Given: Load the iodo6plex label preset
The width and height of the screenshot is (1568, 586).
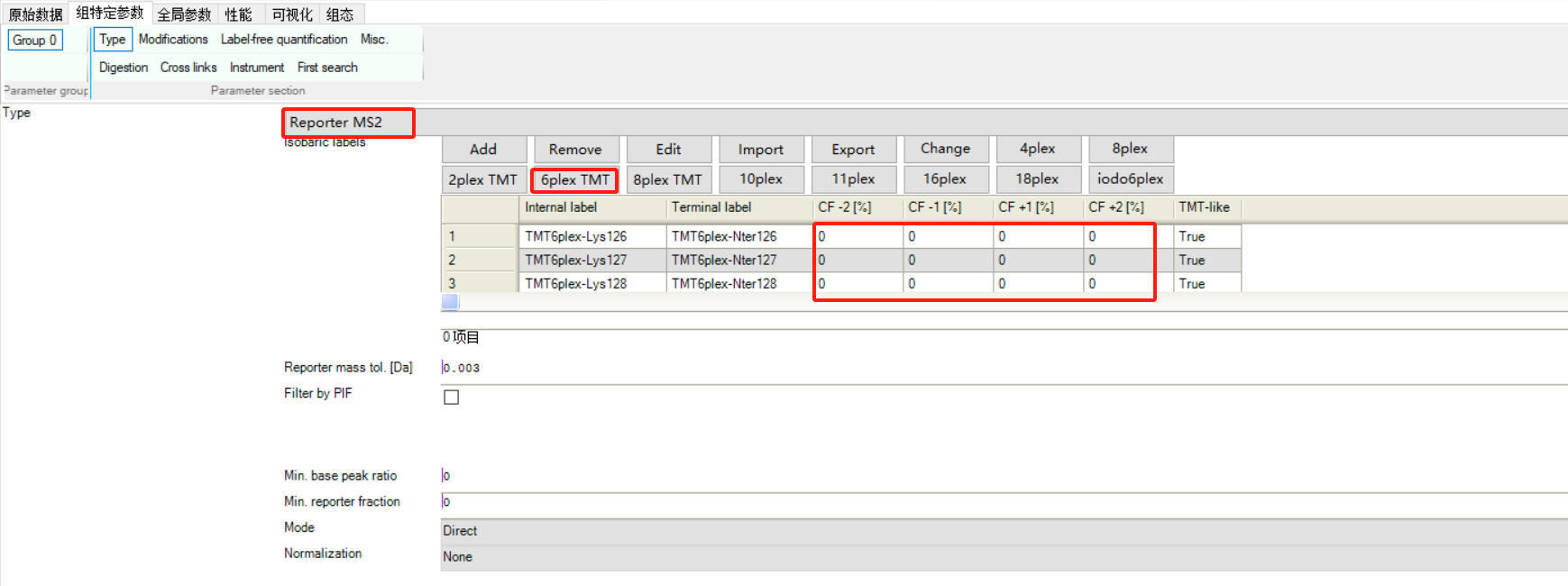Looking at the screenshot, I should (x=1130, y=179).
